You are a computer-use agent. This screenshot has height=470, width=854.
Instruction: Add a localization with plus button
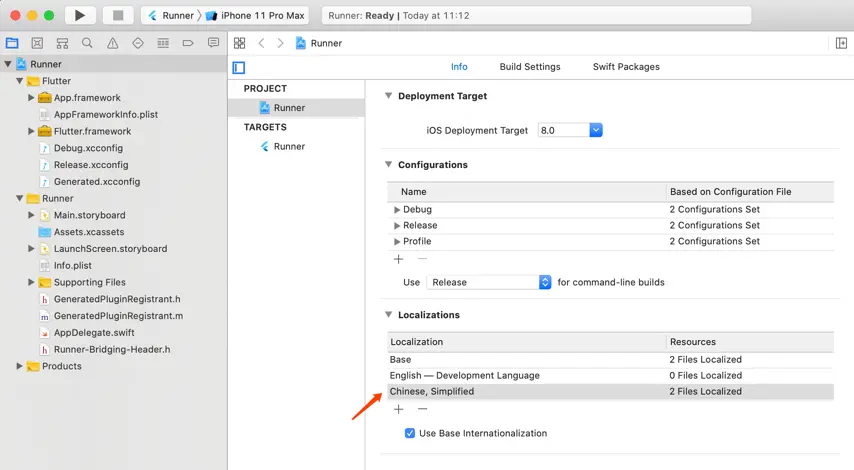399,409
